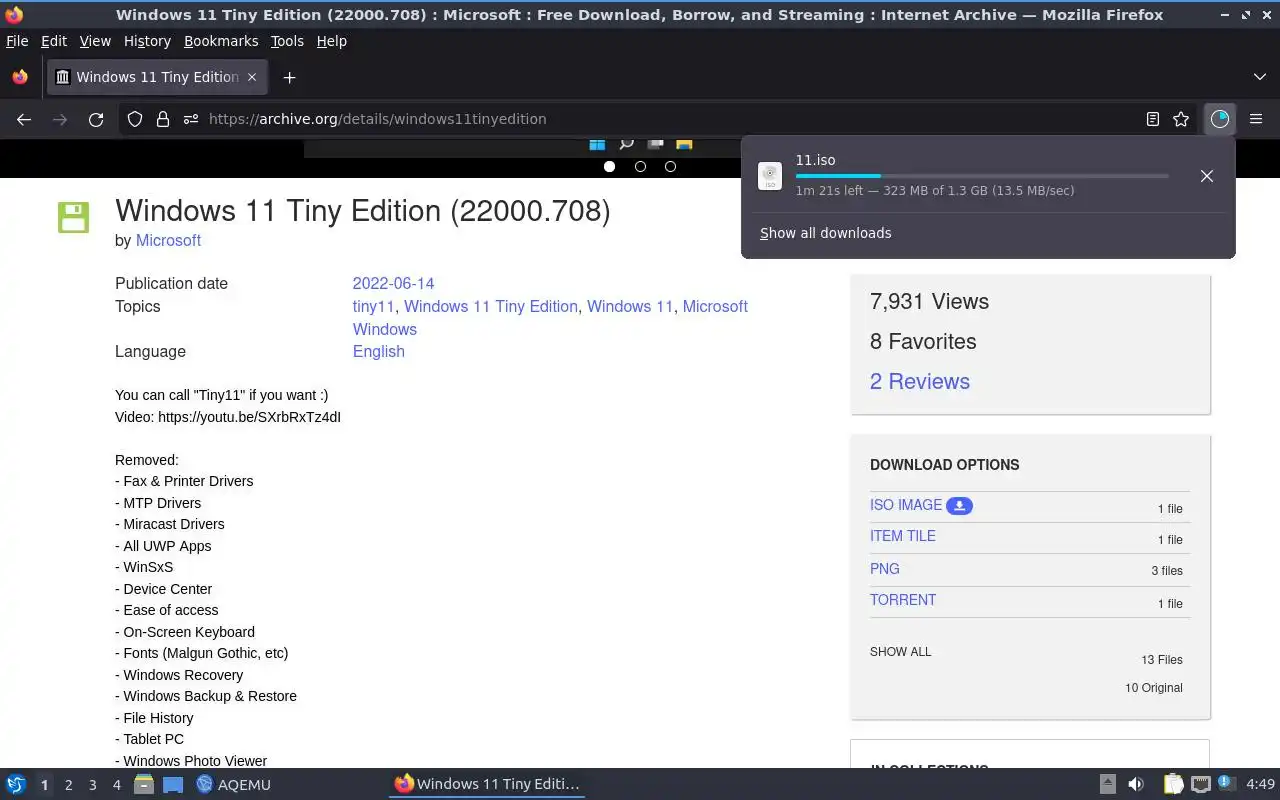Open a new tab with plus button
This screenshot has height=800, width=1280.
pyautogui.click(x=289, y=77)
